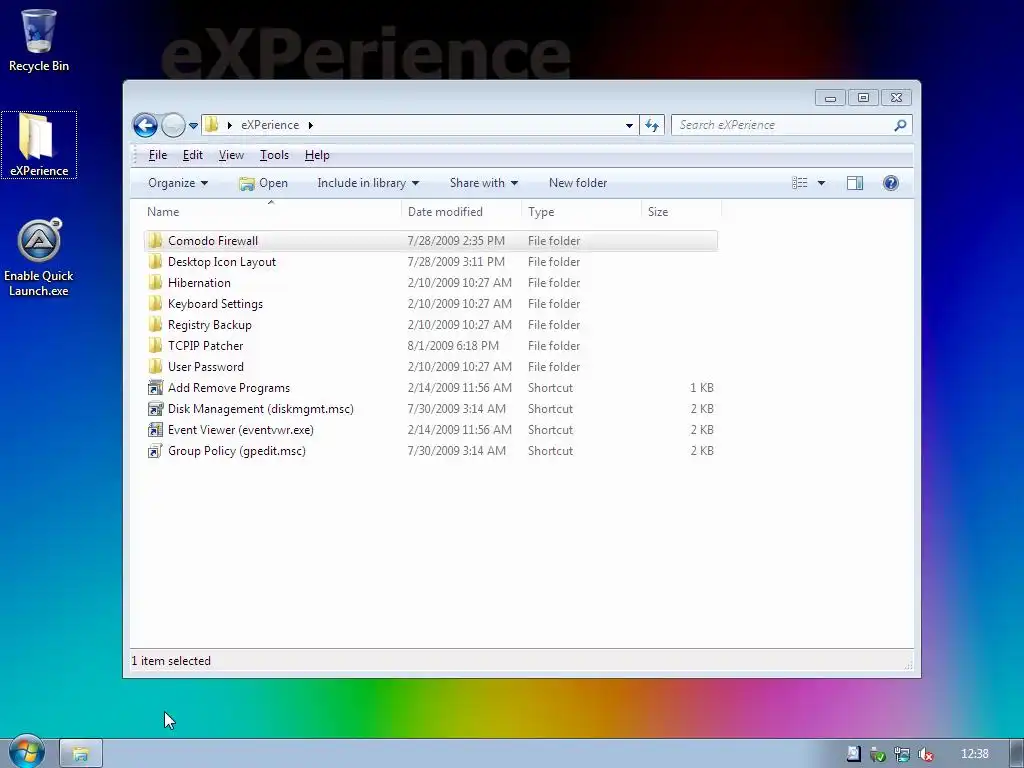
Task: Select the User Password folder icon
Action: coord(155,366)
